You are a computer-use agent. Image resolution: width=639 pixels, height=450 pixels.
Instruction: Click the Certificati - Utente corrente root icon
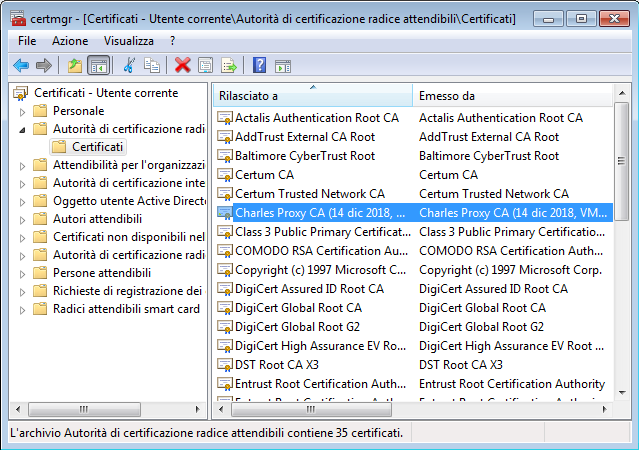click(20, 93)
